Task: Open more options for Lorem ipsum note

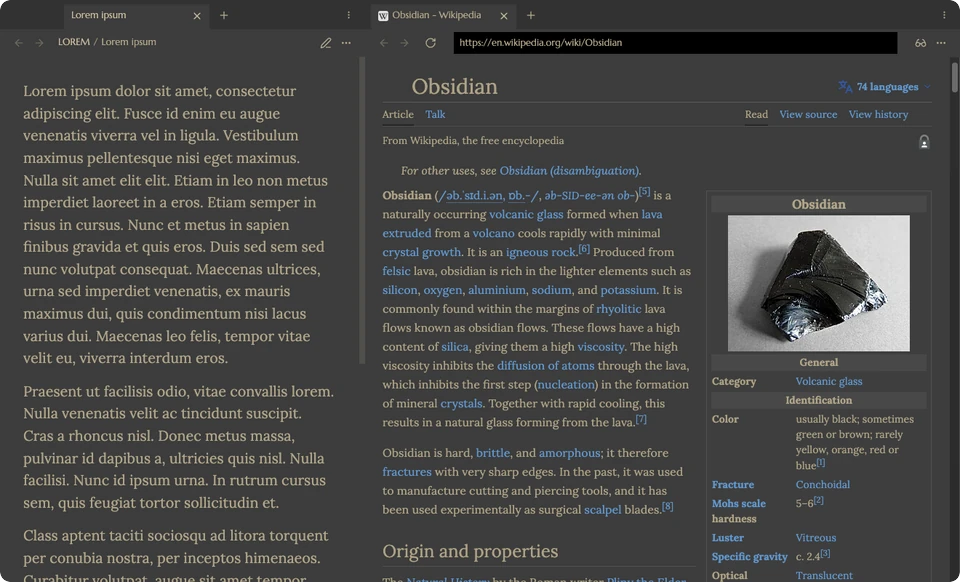Action: (346, 43)
